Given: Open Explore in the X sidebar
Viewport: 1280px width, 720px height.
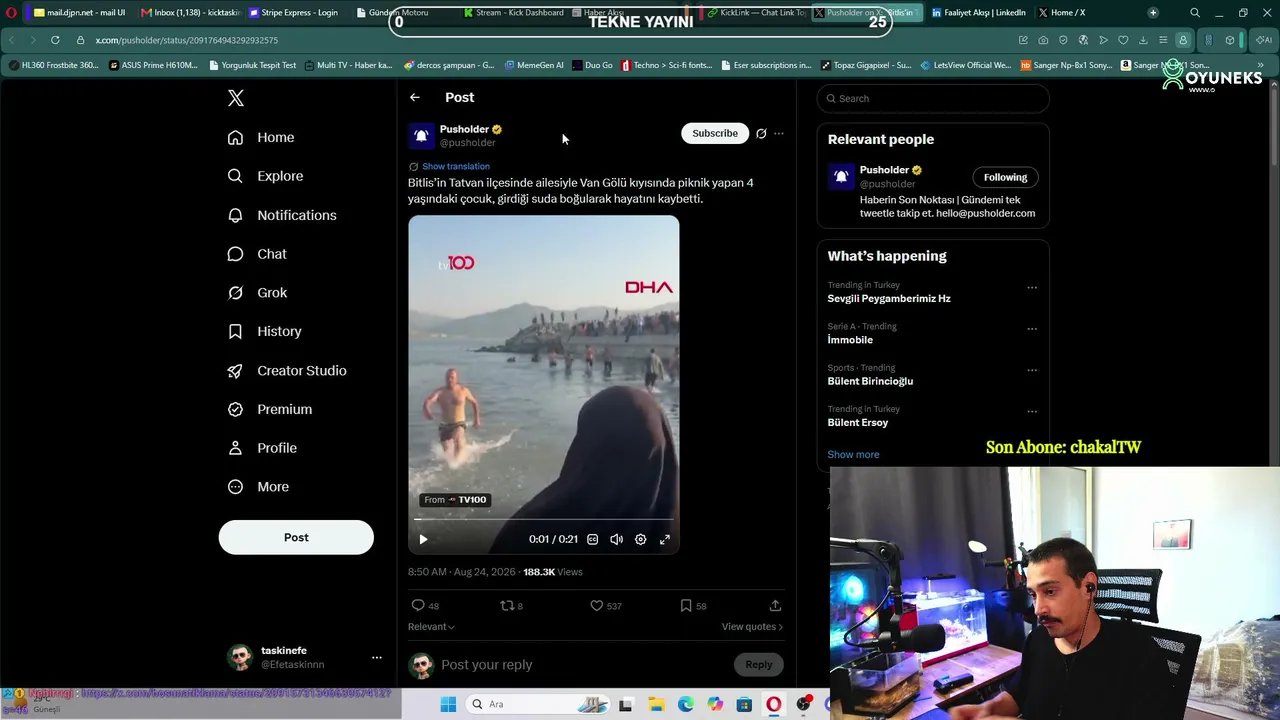Looking at the screenshot, I should [x=265, y=176].
